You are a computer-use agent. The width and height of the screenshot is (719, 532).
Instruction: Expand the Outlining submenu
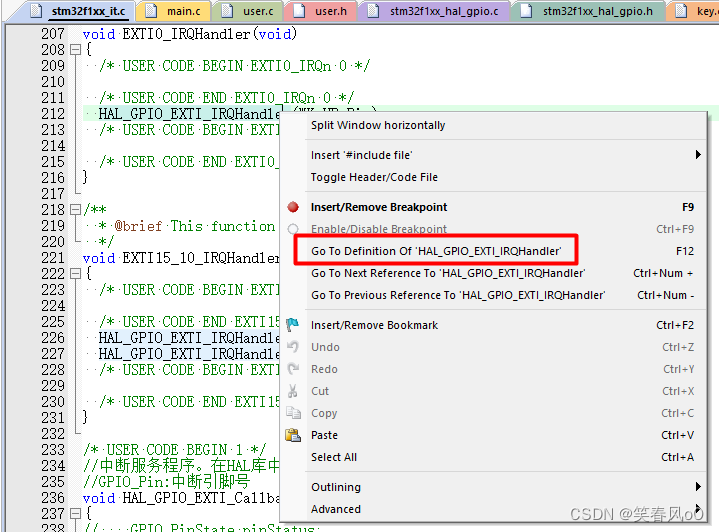(x=493, y=487)
